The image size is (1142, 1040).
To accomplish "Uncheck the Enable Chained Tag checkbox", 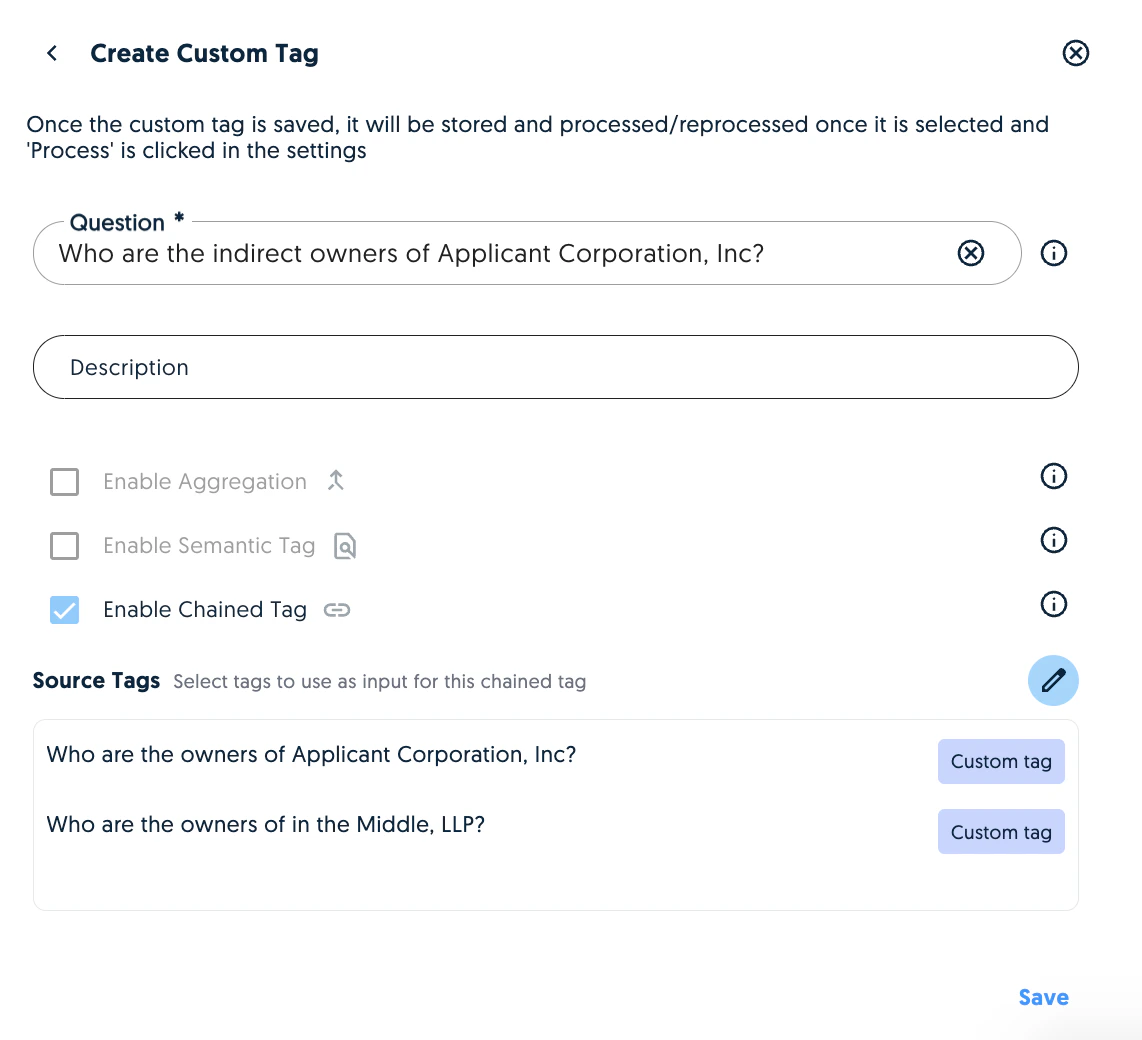I will 64,610.
